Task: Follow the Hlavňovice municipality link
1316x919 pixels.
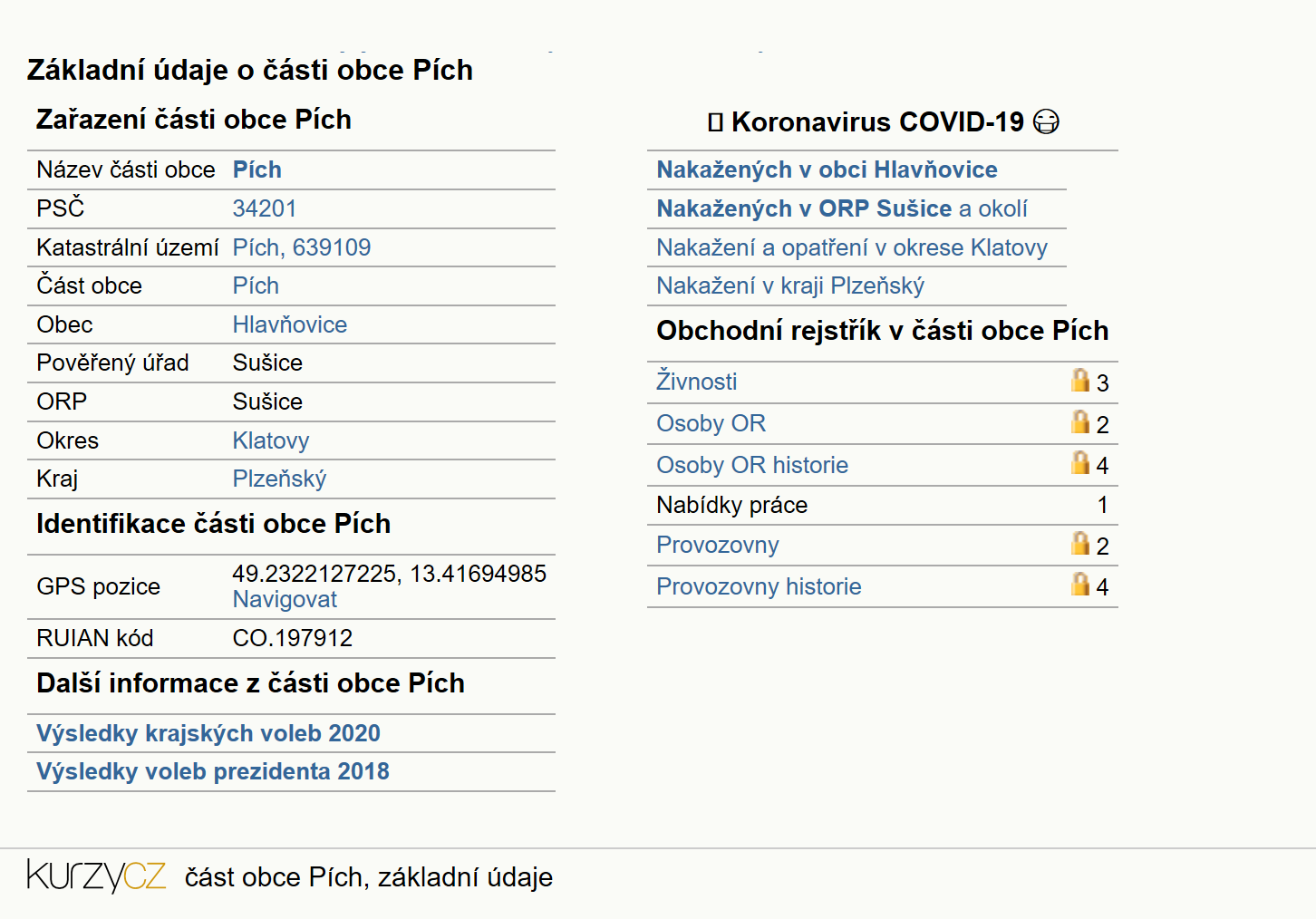Action: [290, 324]
